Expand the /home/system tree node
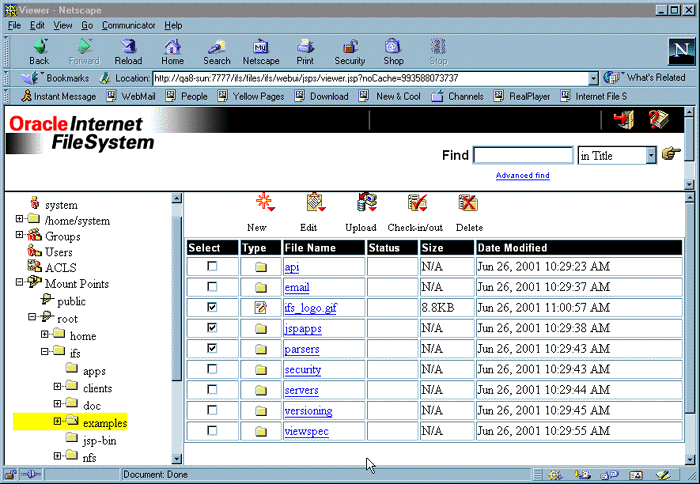 point(19,219)
